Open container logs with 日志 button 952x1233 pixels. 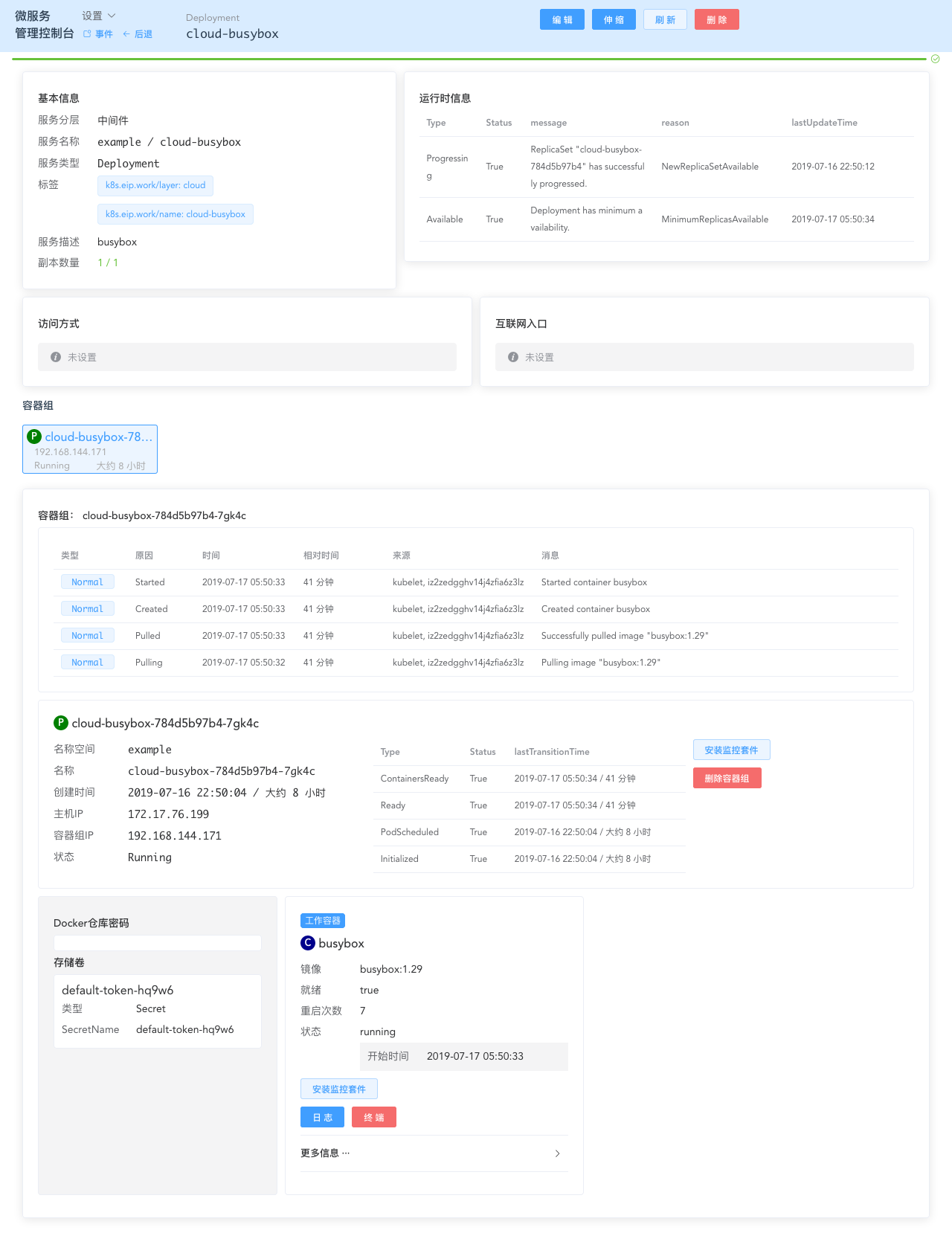[x=322, y=1118]
